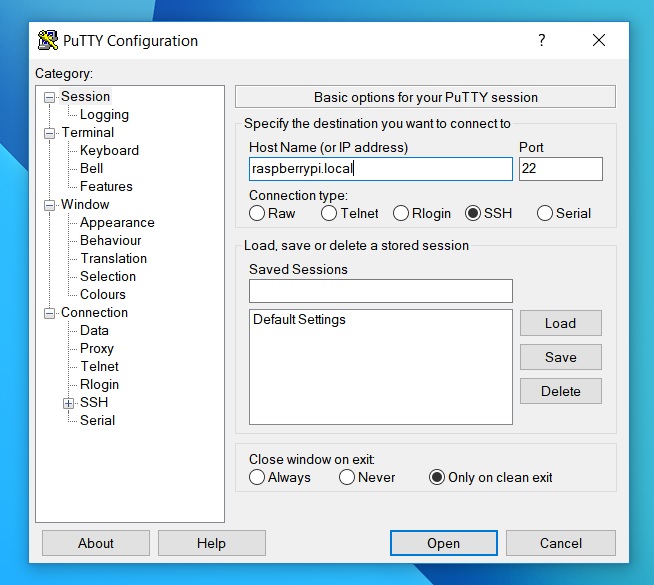Screen dimensions: 654x585
Task: Click the Delete session button
Action: pyautogui.click(x=561, y=391)
